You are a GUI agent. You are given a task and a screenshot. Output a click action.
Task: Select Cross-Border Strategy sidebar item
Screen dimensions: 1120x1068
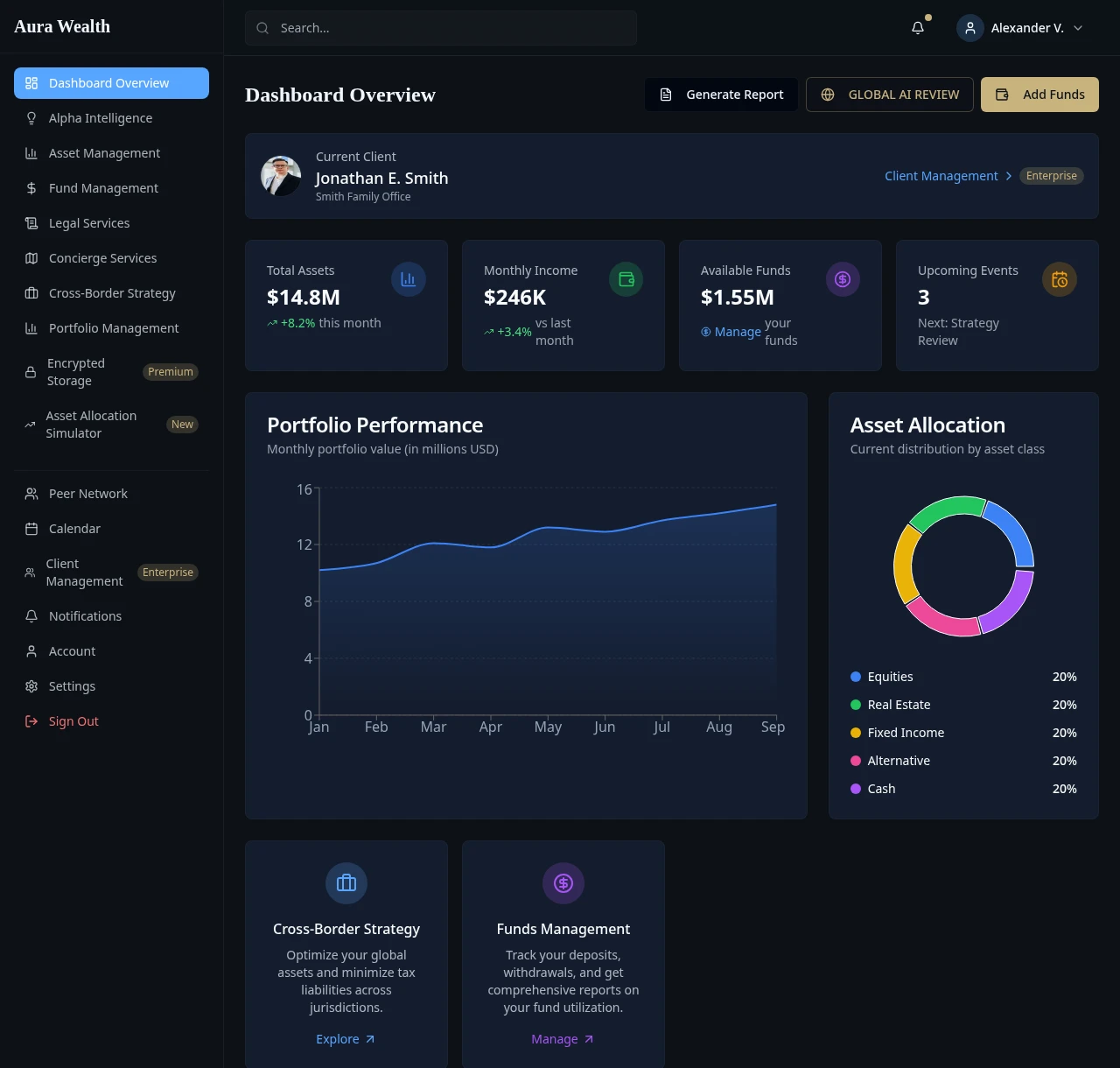[111, 293]
